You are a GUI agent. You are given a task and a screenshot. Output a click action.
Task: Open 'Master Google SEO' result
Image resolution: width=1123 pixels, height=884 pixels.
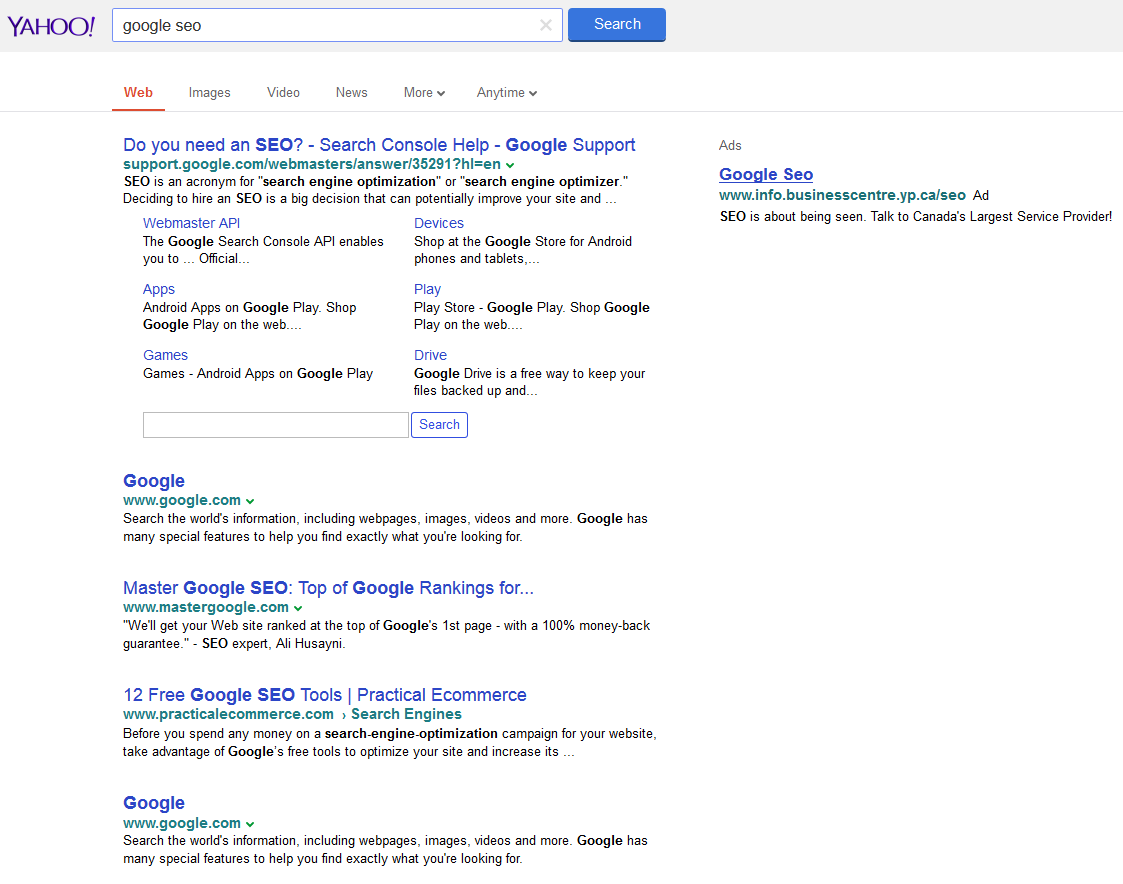(328, 588)
